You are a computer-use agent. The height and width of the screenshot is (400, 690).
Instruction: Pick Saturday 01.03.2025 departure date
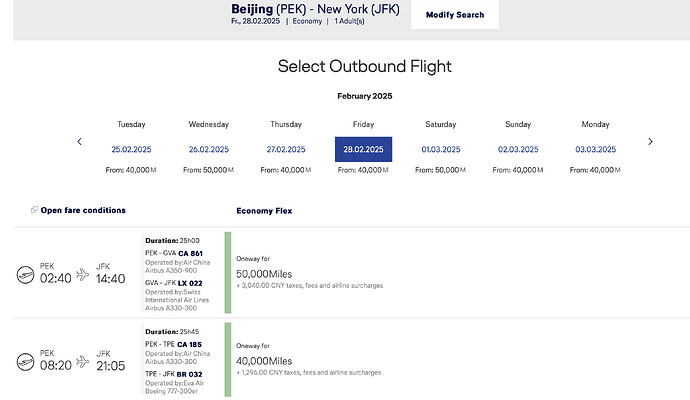pos(441,149)
